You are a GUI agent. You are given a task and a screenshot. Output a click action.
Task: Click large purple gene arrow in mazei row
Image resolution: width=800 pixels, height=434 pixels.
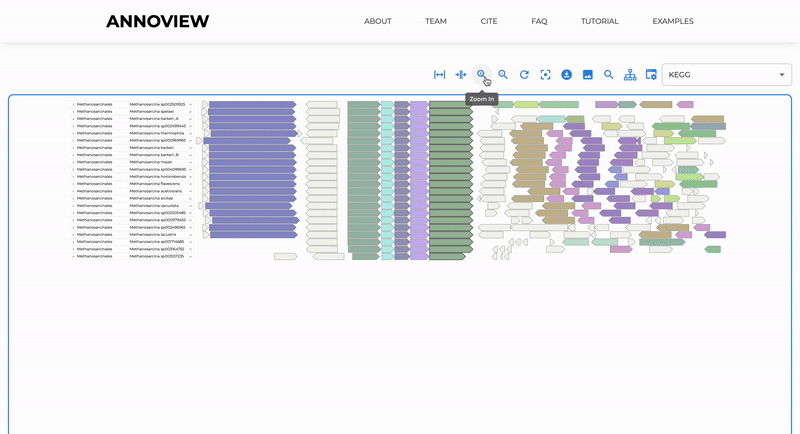[x=253, y=163]
